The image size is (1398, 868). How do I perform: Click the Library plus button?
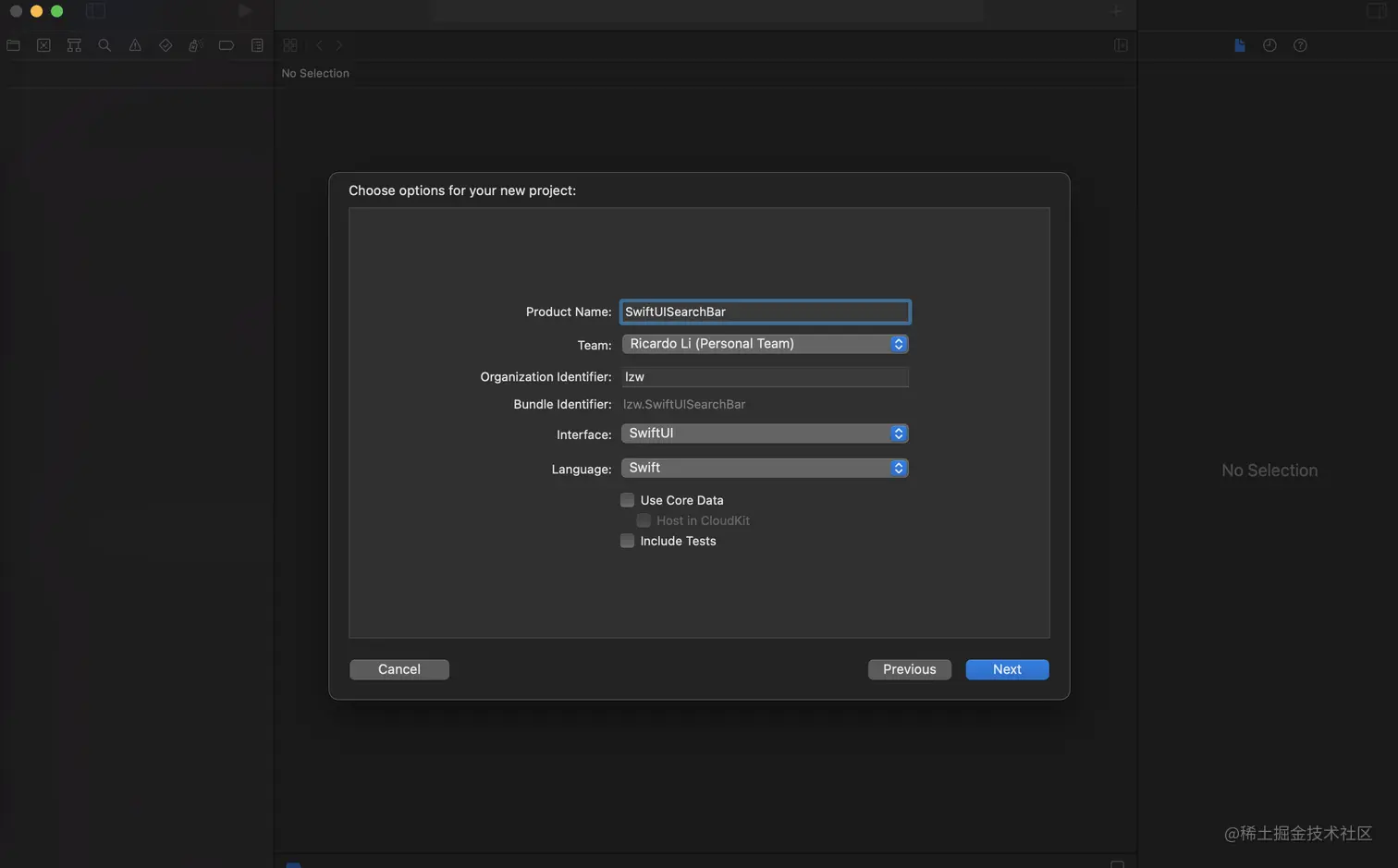(1117, 11)
